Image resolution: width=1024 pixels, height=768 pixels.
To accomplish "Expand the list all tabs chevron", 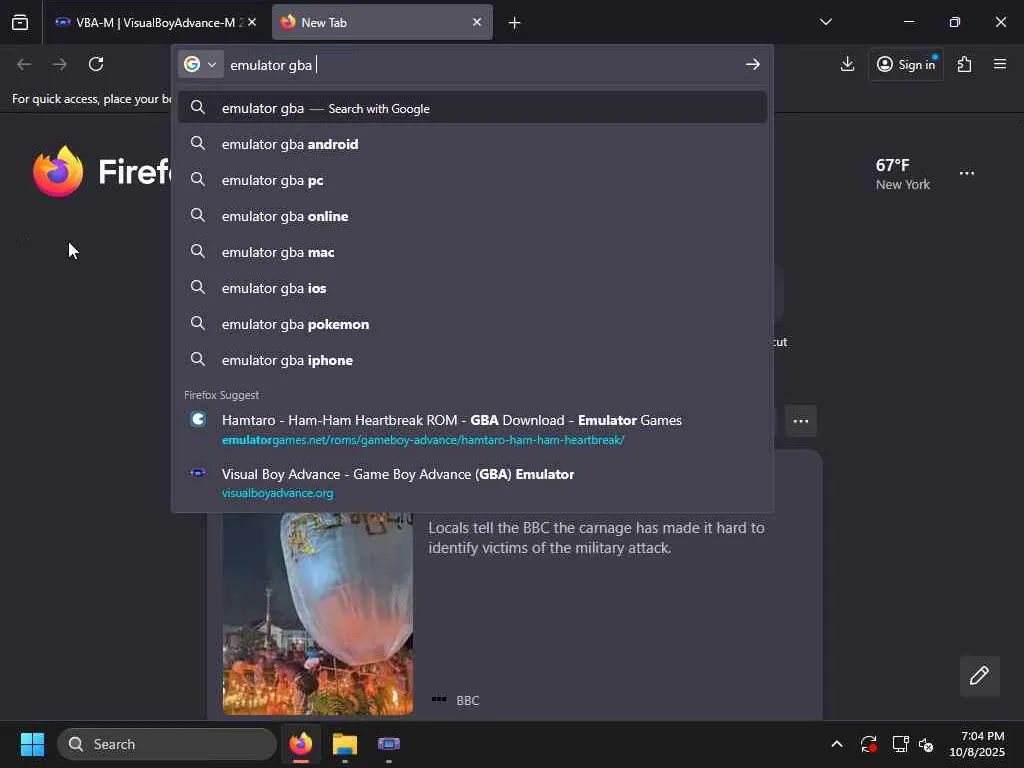I will (825, 22).
